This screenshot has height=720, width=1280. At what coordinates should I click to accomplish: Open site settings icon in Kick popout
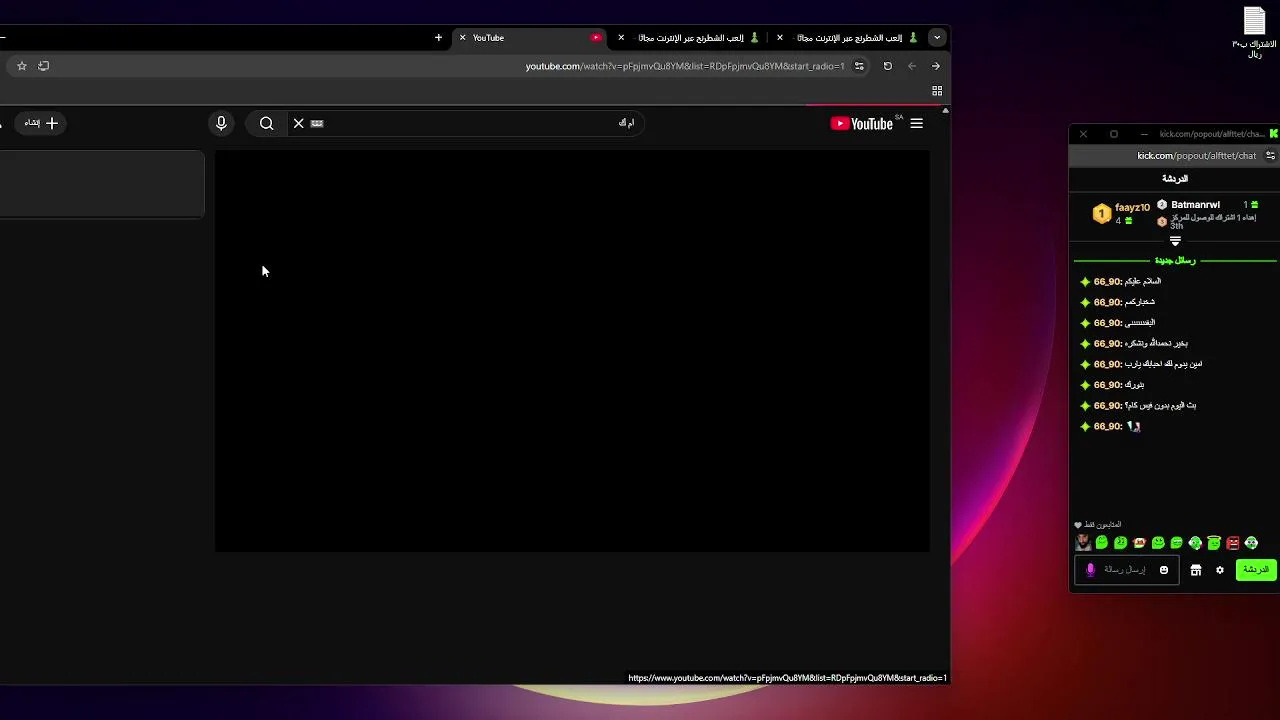(1270, 156)
